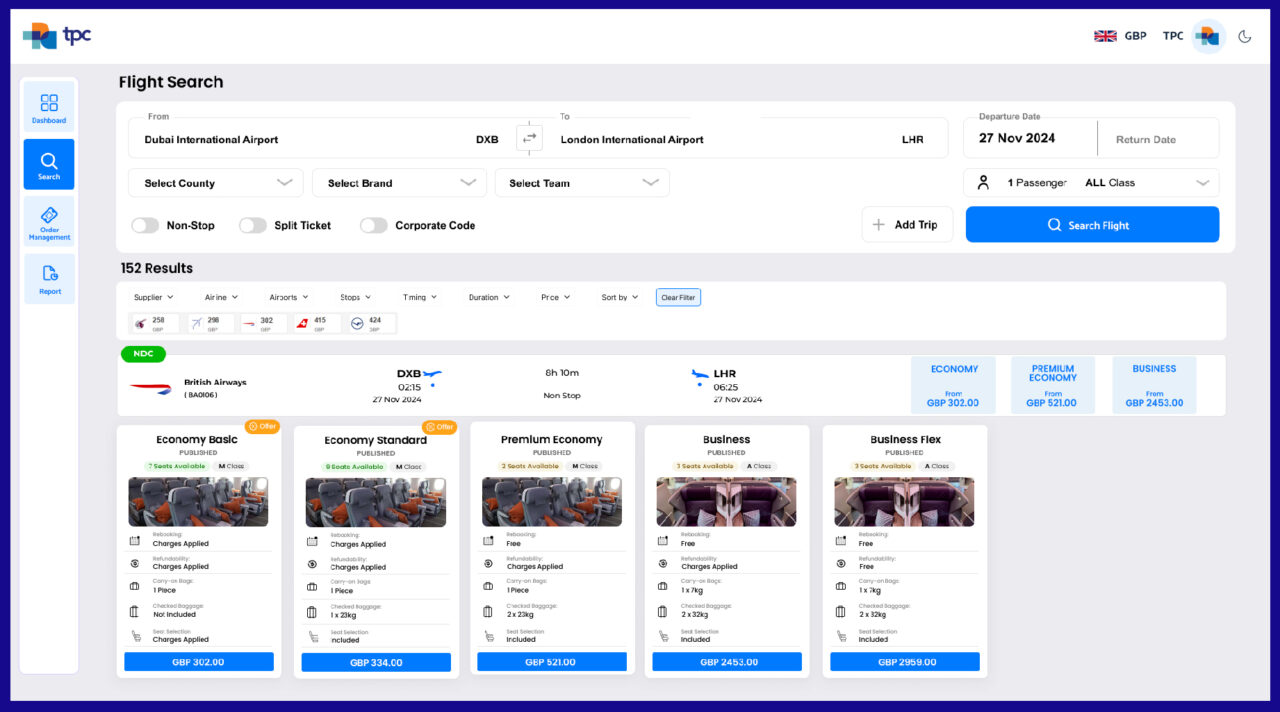Select the Search icon in the sidebar
Image resolution: width=1280 pixels, height=712 pixels.
[49, 163]
